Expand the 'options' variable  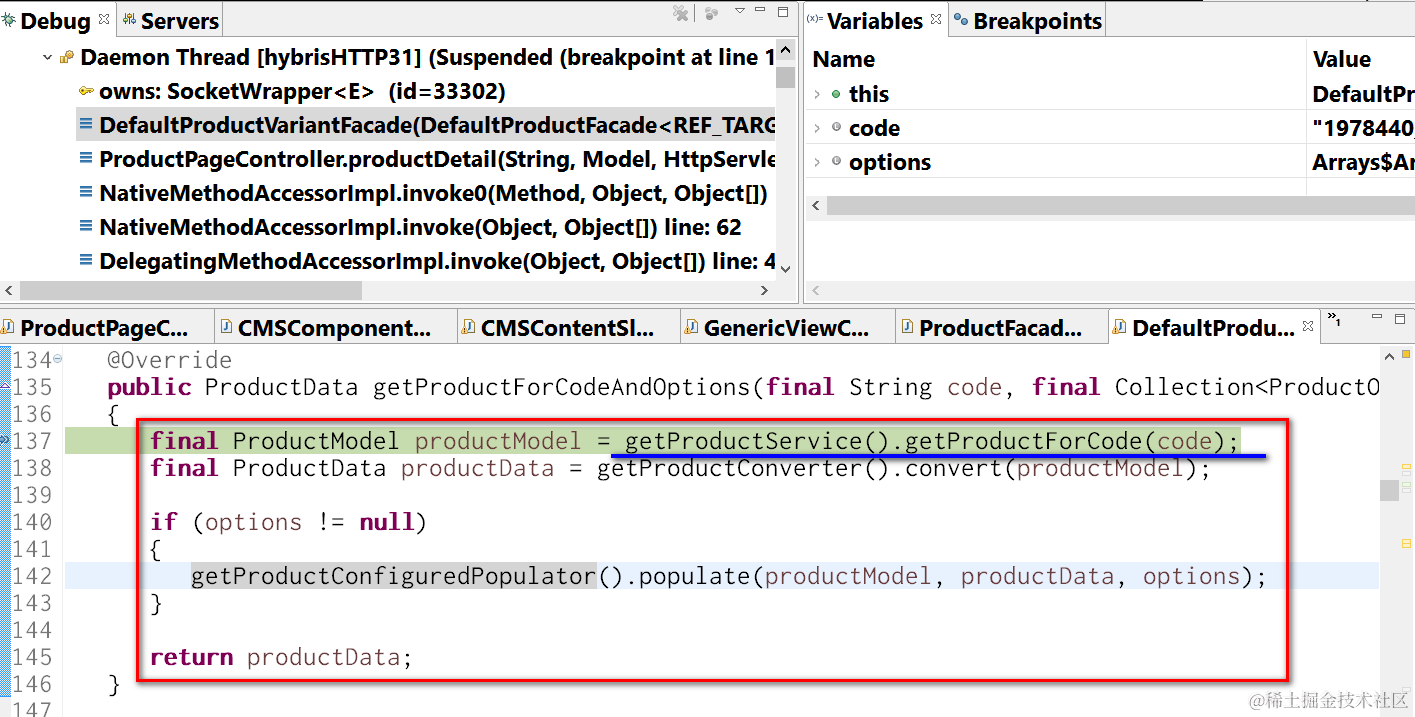(817, 162)
